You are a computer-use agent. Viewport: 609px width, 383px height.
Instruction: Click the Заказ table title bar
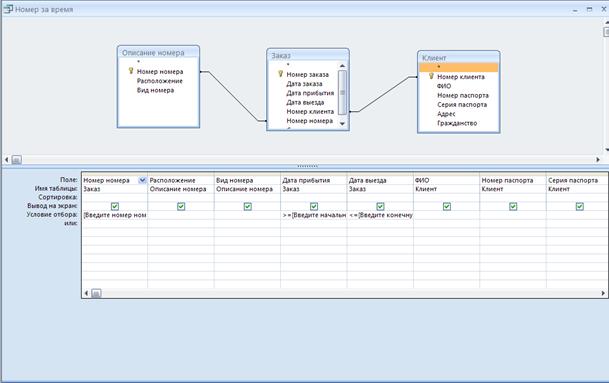(308, 55)
